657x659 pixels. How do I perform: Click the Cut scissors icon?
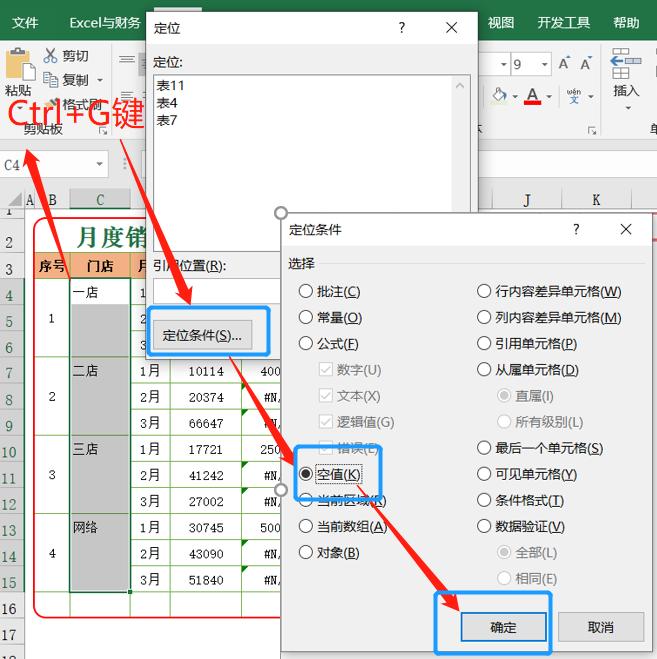[x=50, y=55]
